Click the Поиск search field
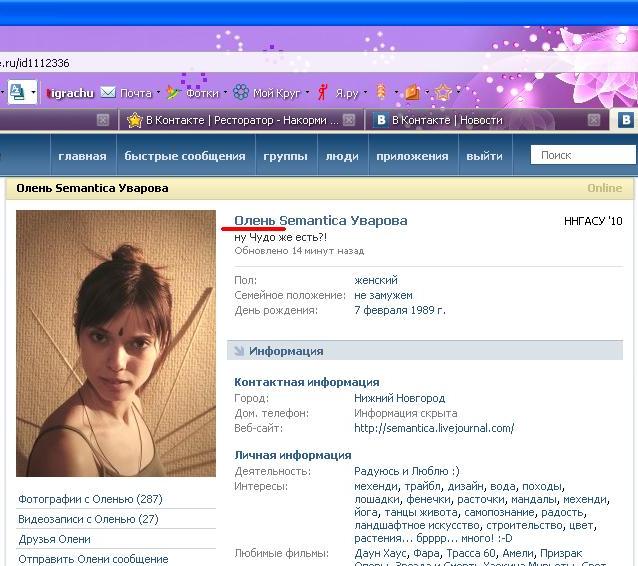The width and height of the screenshot is (638, 566). pos(582,155)
